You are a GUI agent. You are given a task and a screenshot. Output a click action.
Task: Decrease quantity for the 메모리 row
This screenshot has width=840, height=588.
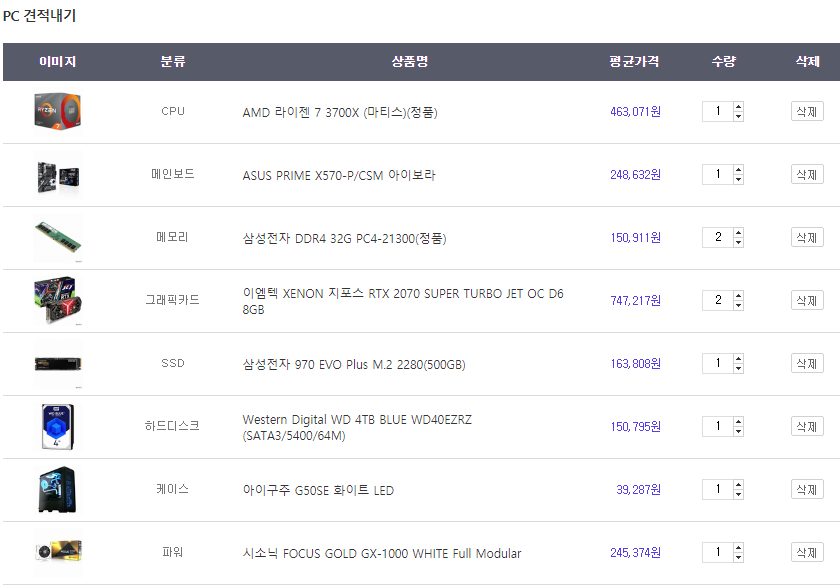pos(738,242)
